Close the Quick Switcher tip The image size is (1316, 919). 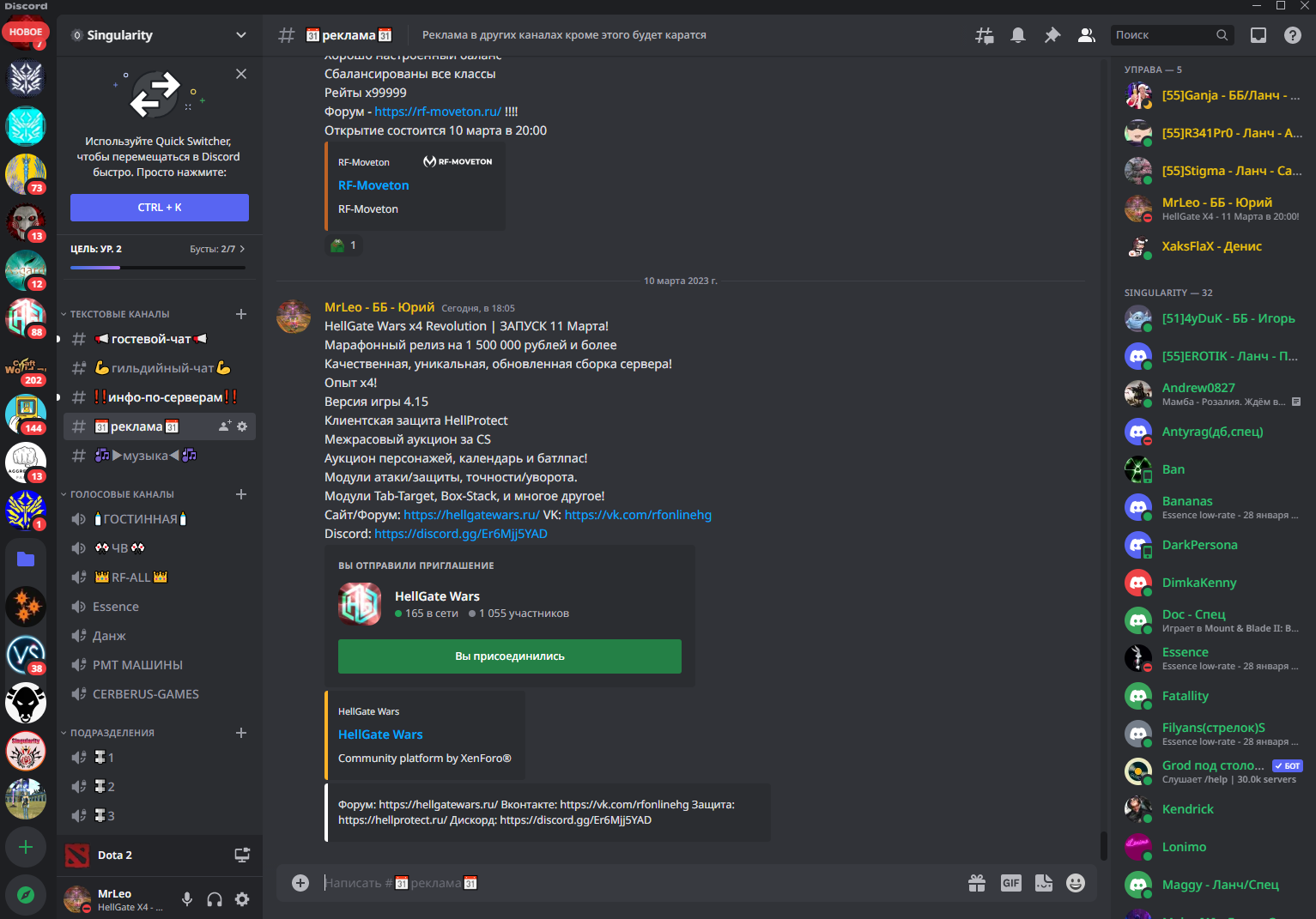[241, 74]
